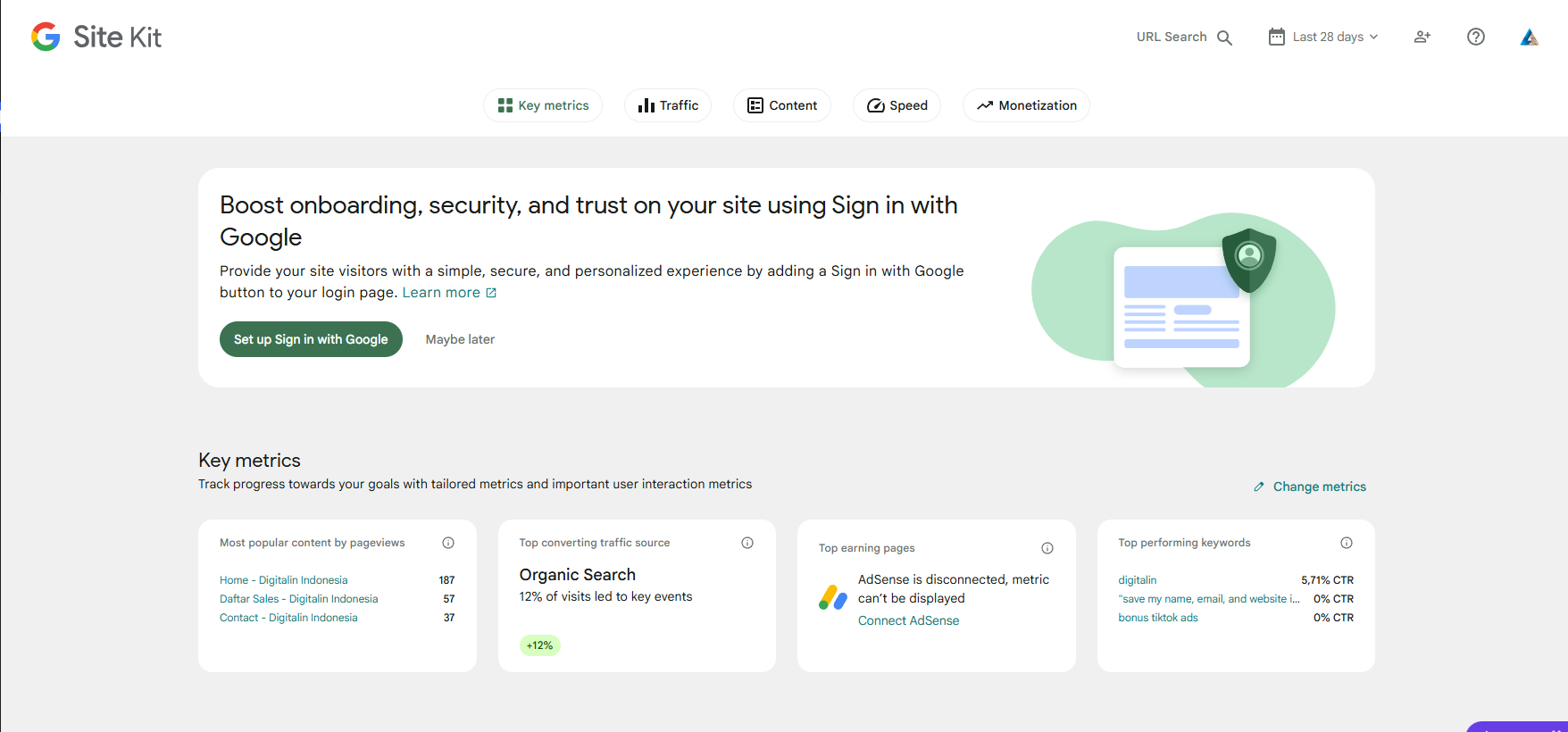This screenshot has height=732, width=1568.
Task: Click the Key metrics section heading
Action: point(250,461)
